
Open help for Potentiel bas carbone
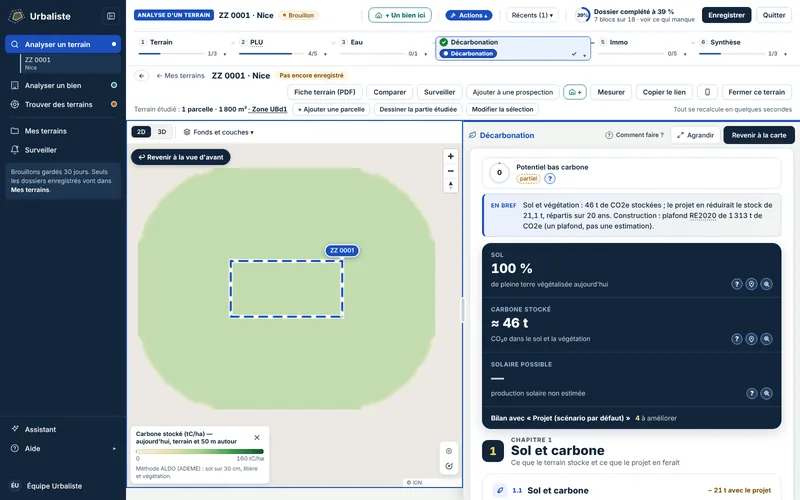(549, 179)
